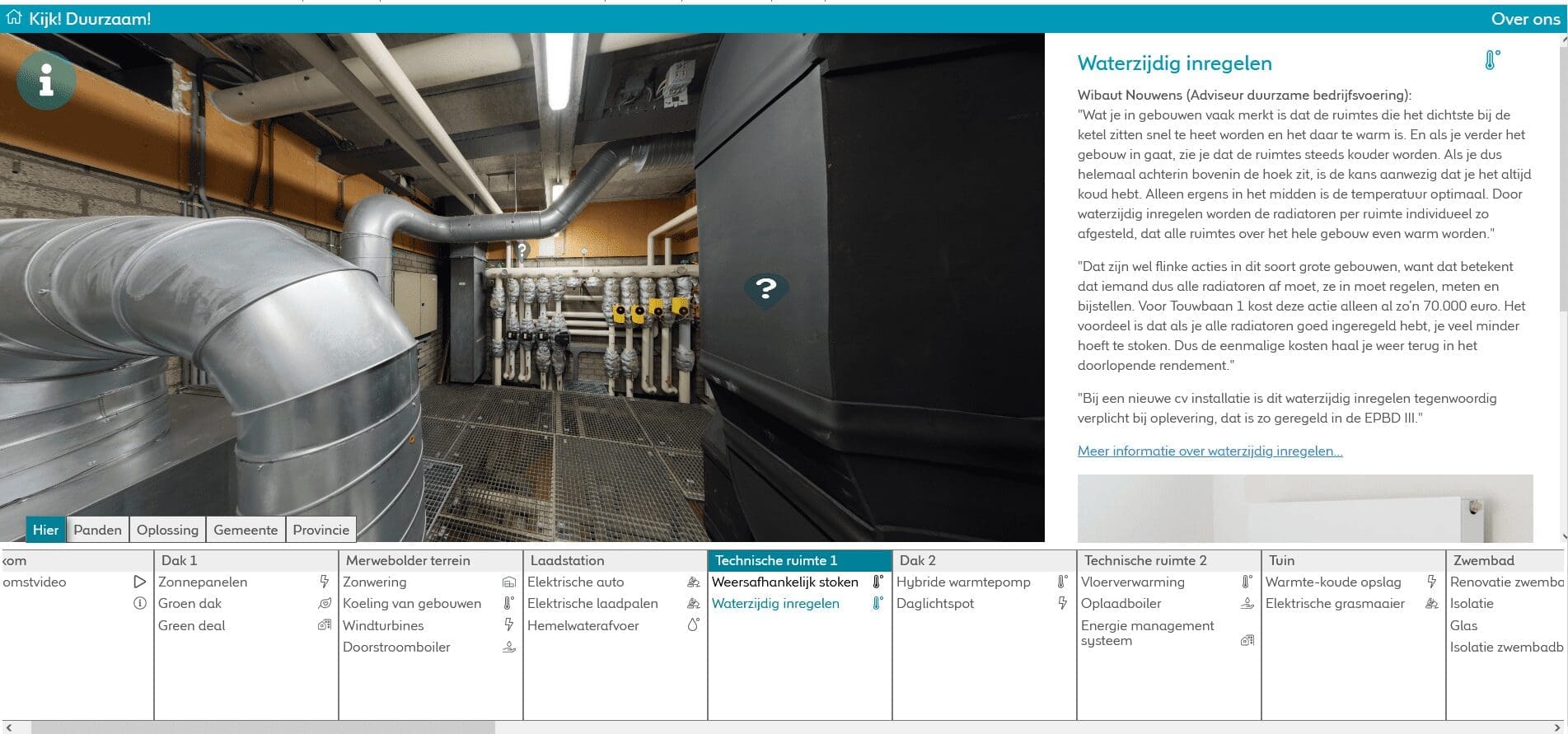Click the water drop icon next to Hemelwaterafvoer
The height and width of the screenshot is (734, 1568).
693,625
